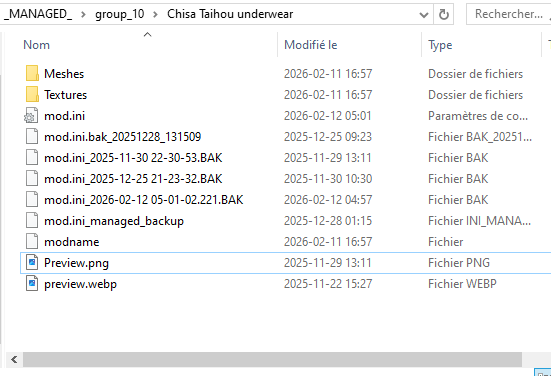
Task: Click date 2026-02-12 05:01 of mod.ini
Action: [328, 116]
